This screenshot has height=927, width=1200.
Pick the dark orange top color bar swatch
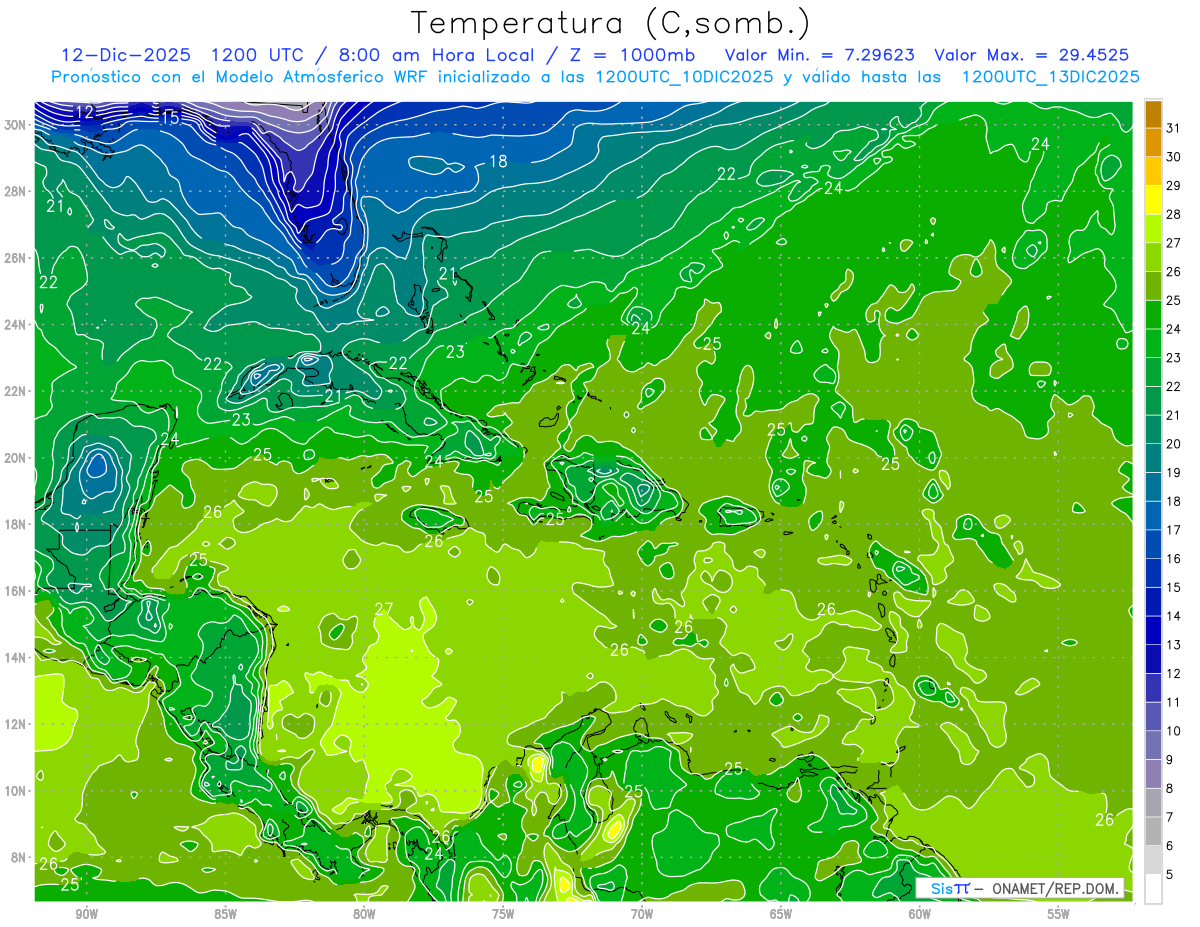pos(1153,113)
